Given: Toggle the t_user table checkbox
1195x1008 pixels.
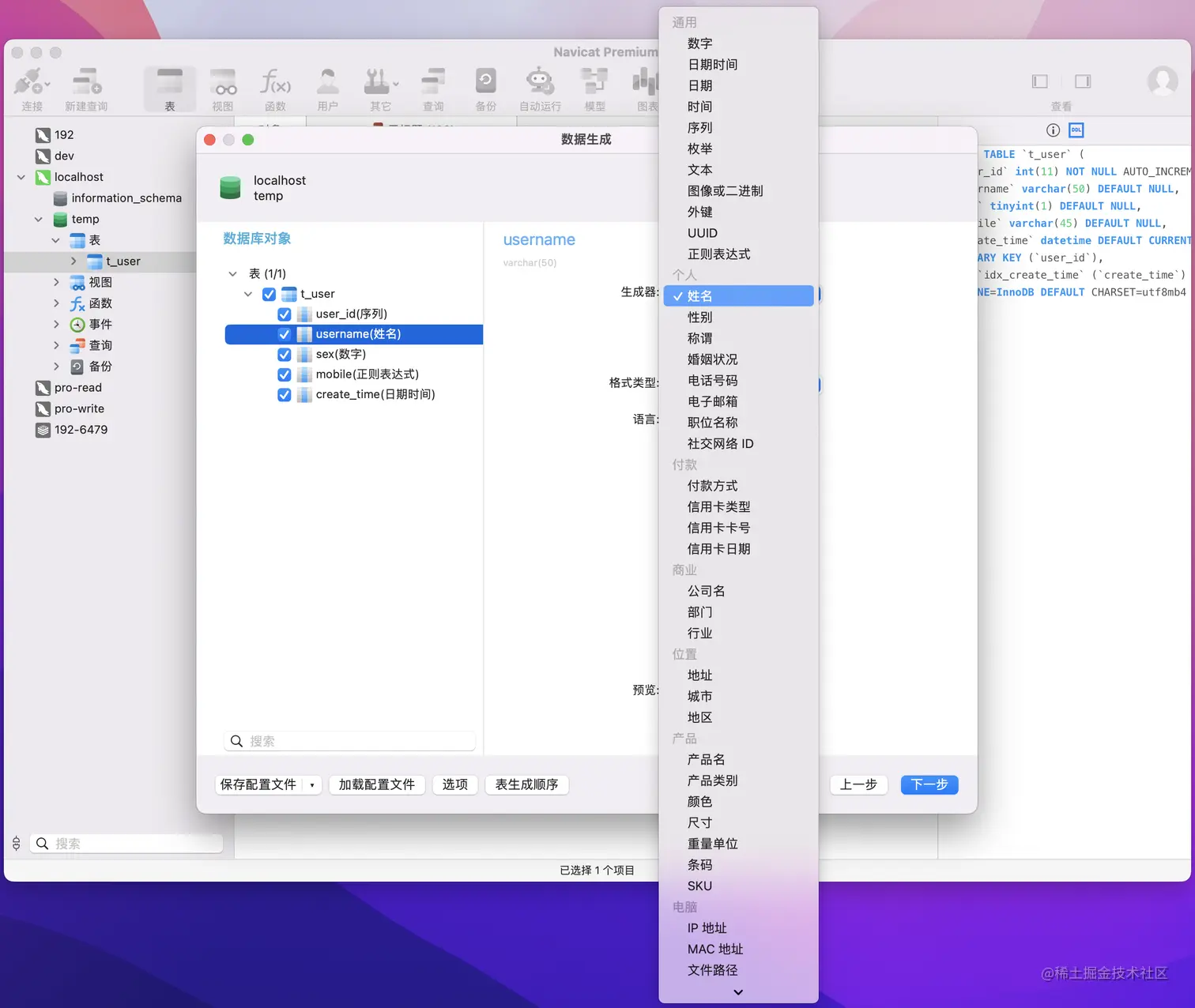Looking at the screenshot, I should click(269, 294).
